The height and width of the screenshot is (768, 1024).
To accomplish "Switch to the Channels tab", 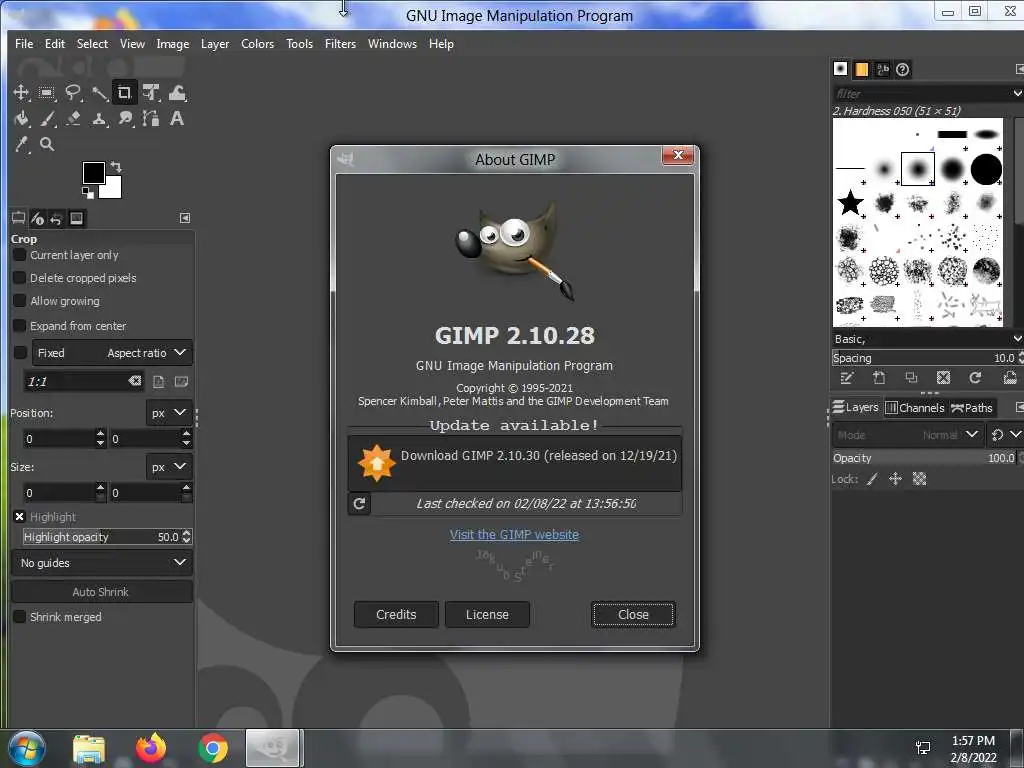I will [x=915, y=408].
